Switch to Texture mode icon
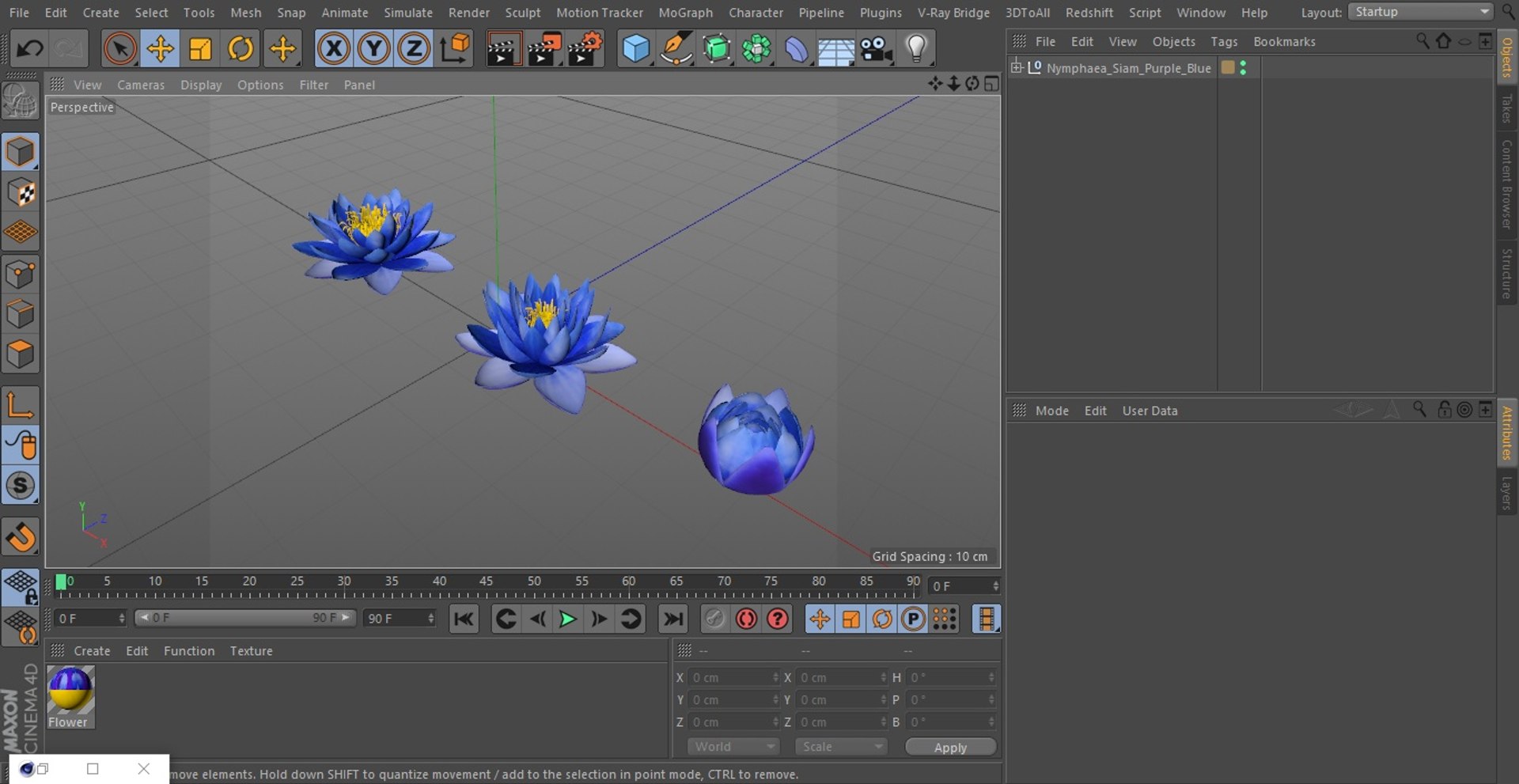1519x784 pixels. point(21,192)
